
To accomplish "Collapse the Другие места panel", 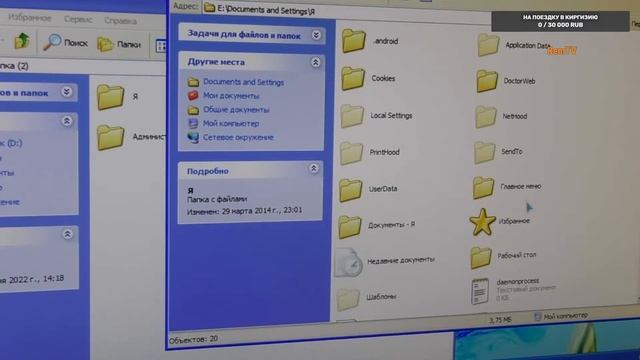I will point(316,62).
